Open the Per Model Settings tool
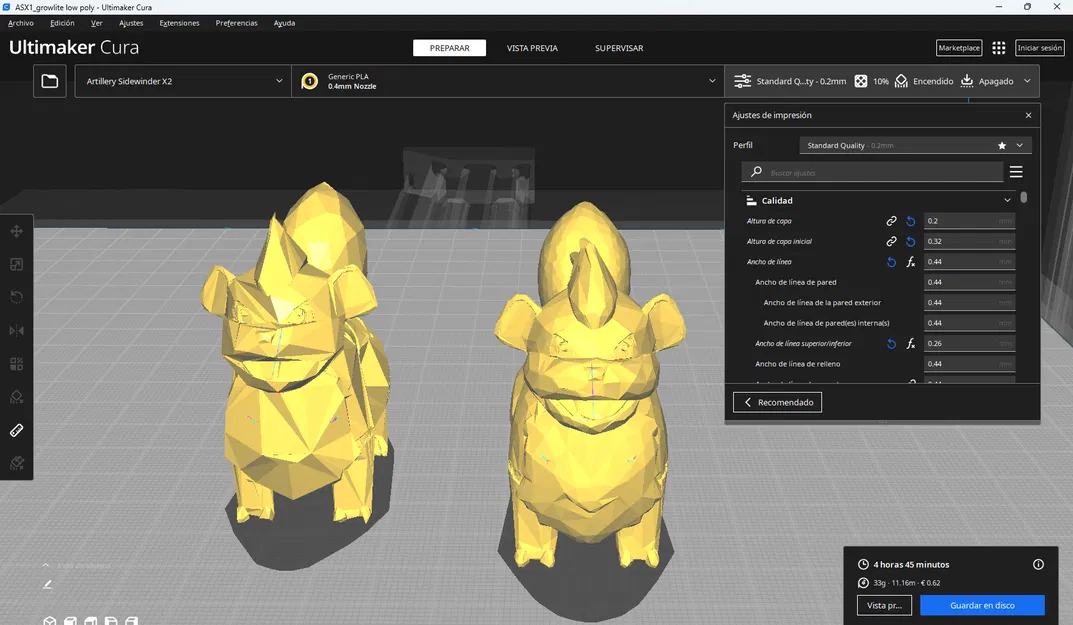 point(16,363)
